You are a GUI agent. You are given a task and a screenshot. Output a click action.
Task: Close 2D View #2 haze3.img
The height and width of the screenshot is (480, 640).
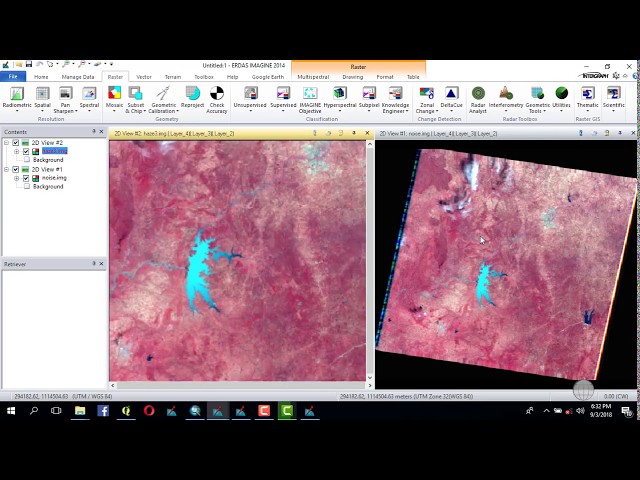pyautogui.click(x=367, y=133)
